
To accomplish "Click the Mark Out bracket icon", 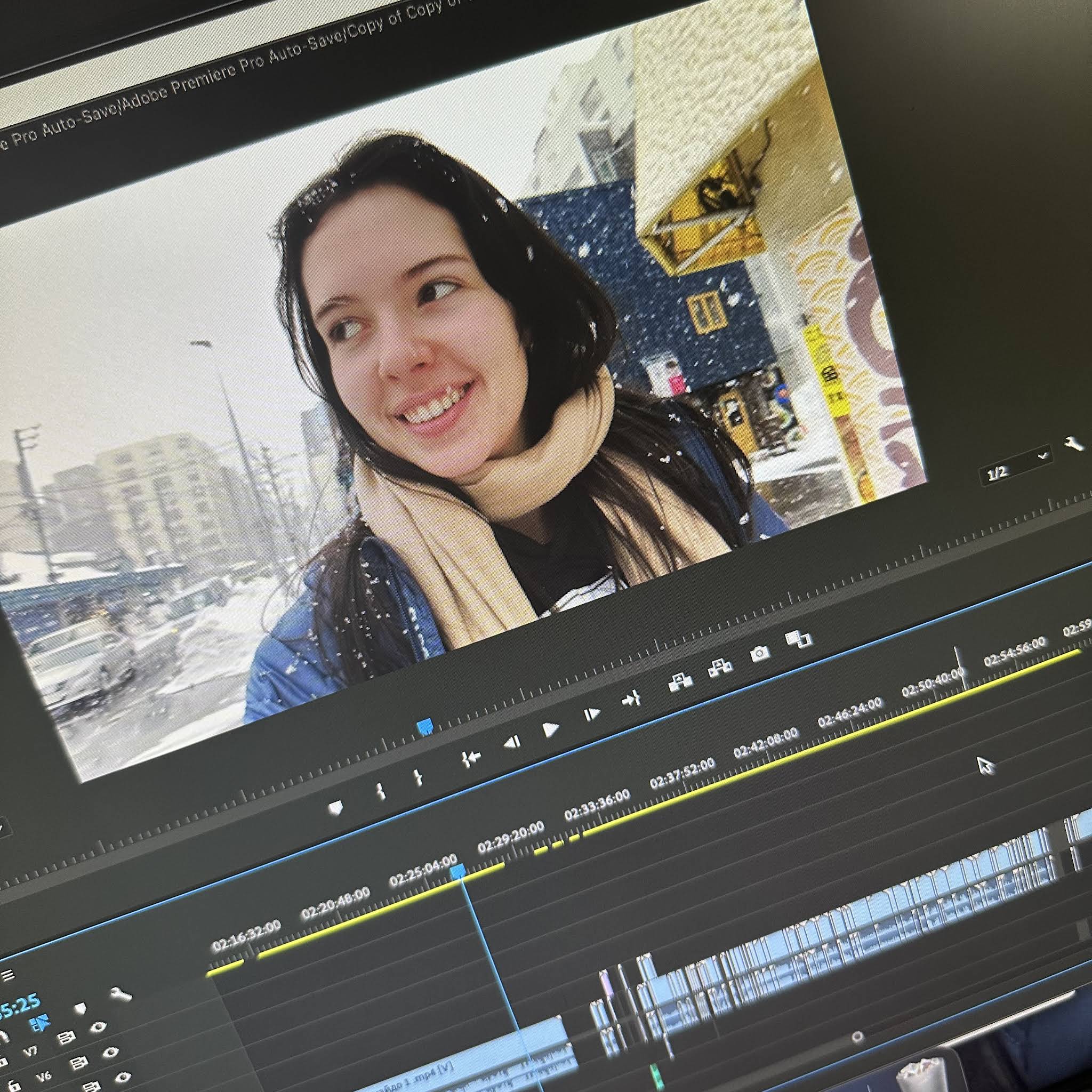I will pos(417,777).
